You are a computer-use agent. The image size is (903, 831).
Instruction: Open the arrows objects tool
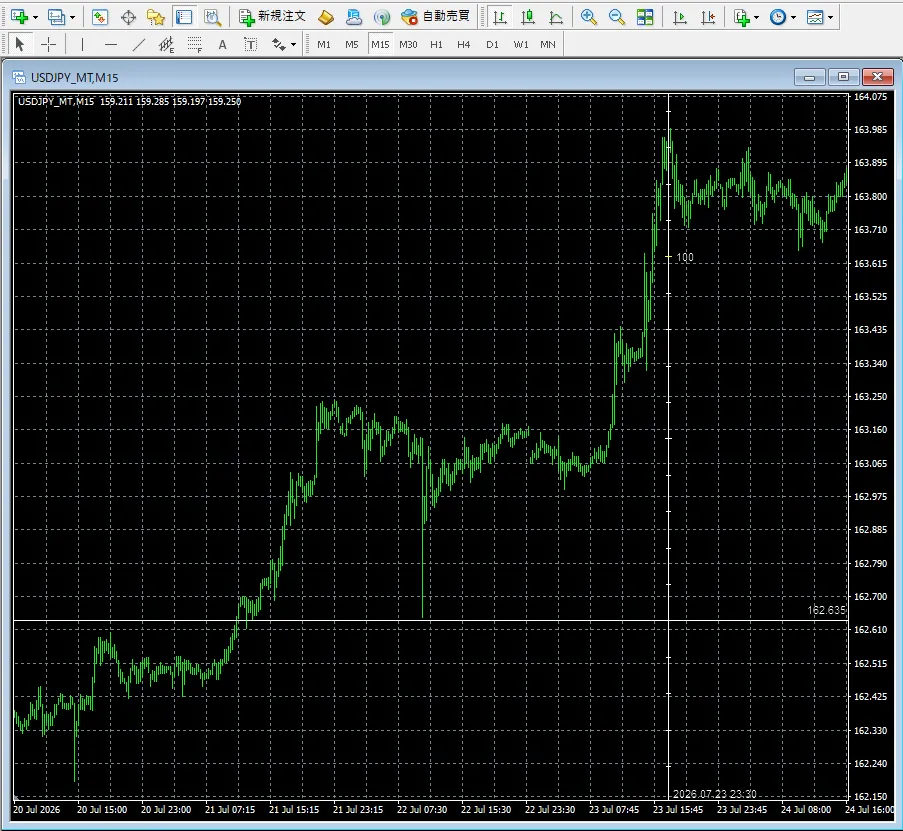coord(279,44)
